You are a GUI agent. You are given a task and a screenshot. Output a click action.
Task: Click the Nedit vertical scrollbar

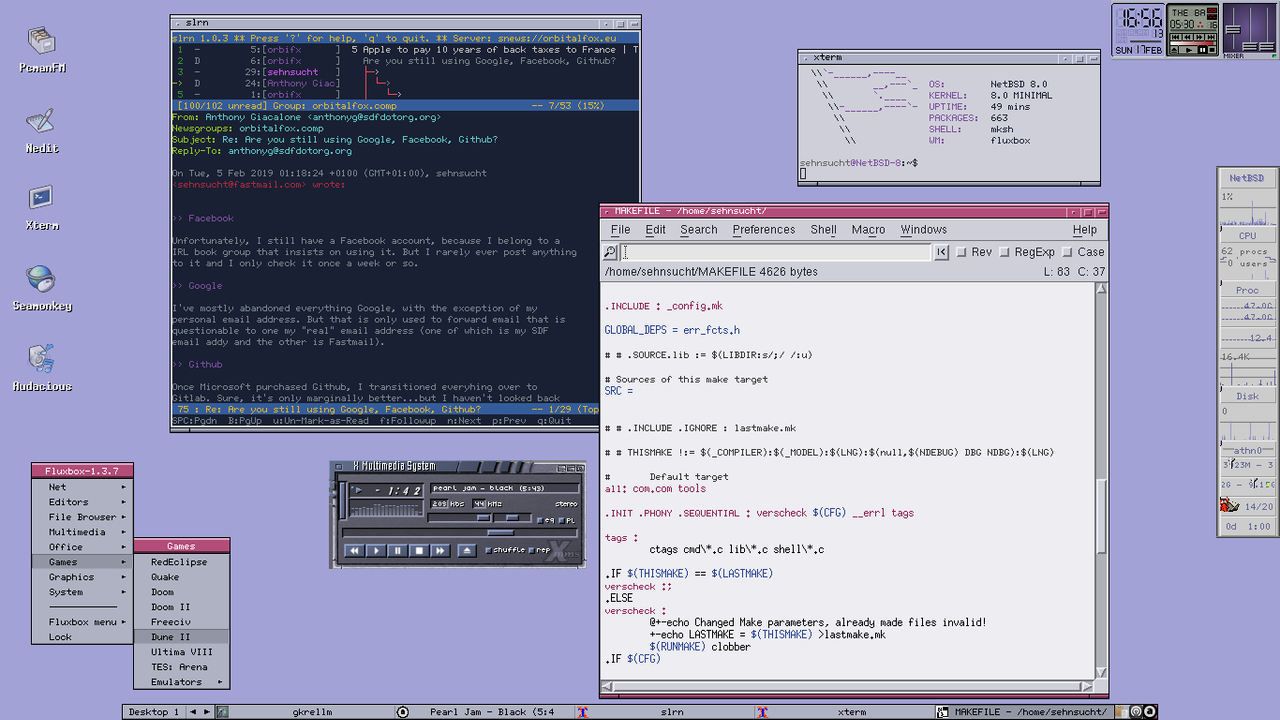pos(1102,482)
